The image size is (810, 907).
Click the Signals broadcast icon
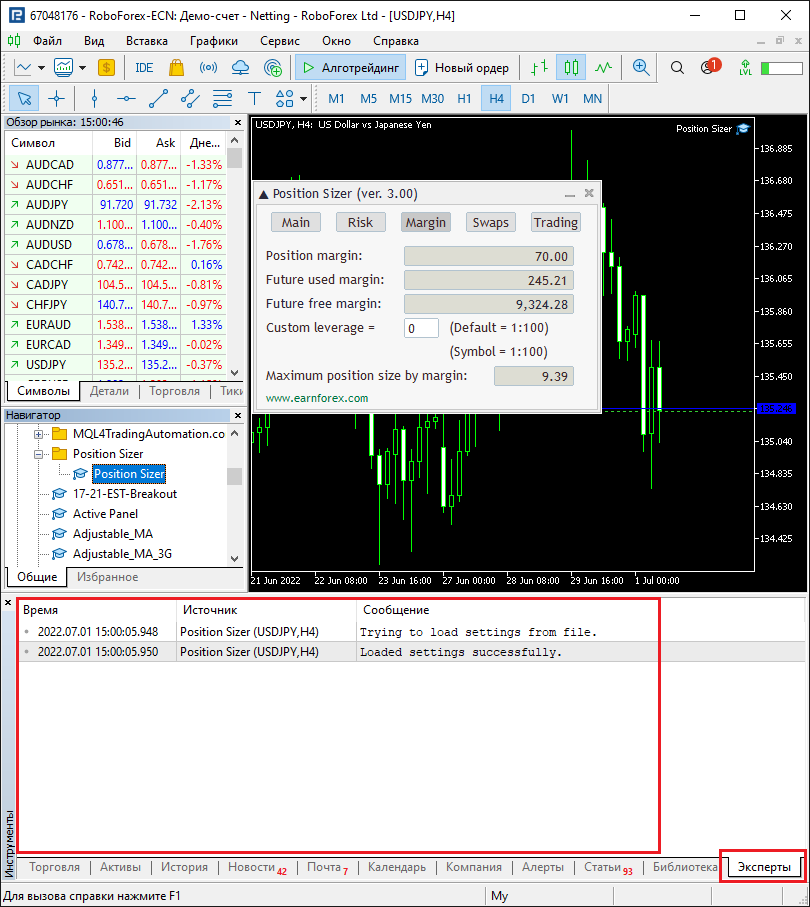(x=208, y=68)
